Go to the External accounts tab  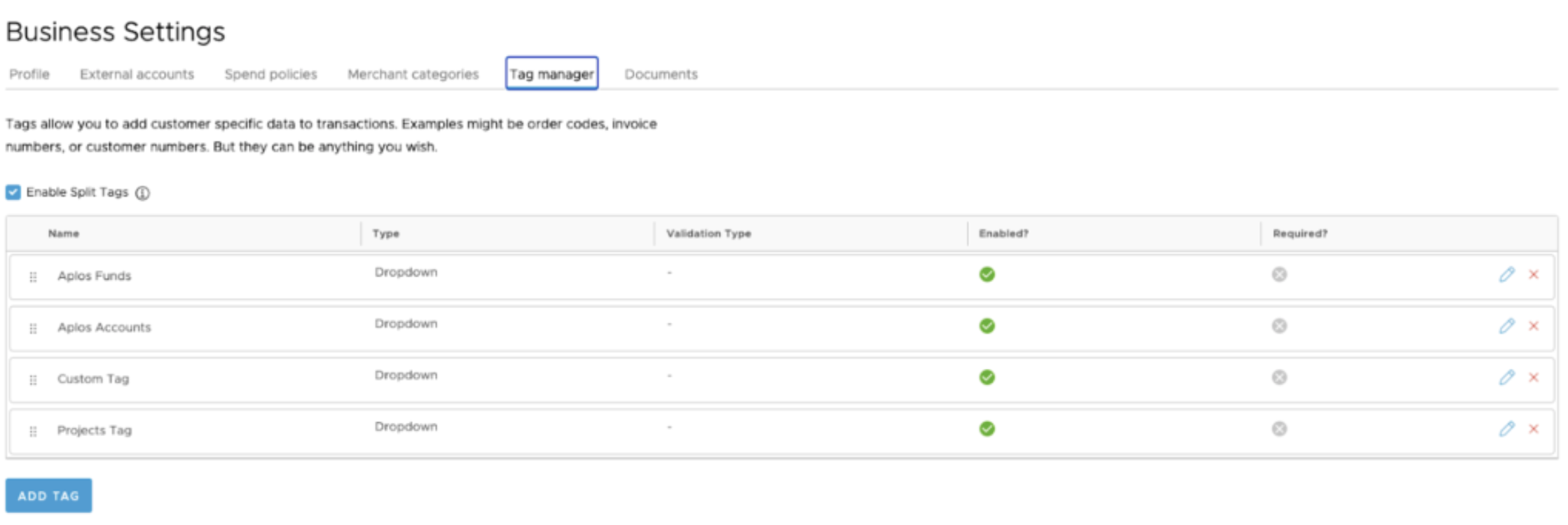(x=137, y=74)
